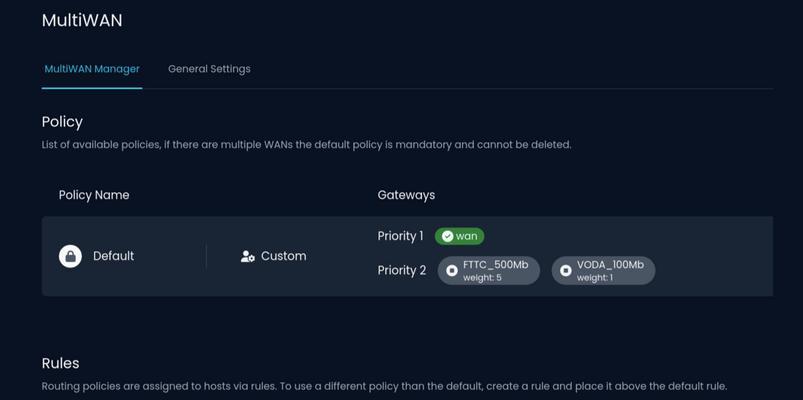Click the Rules section heading
Image resolution: width=803 pixels, height=400 pixels.
(60, 363)
